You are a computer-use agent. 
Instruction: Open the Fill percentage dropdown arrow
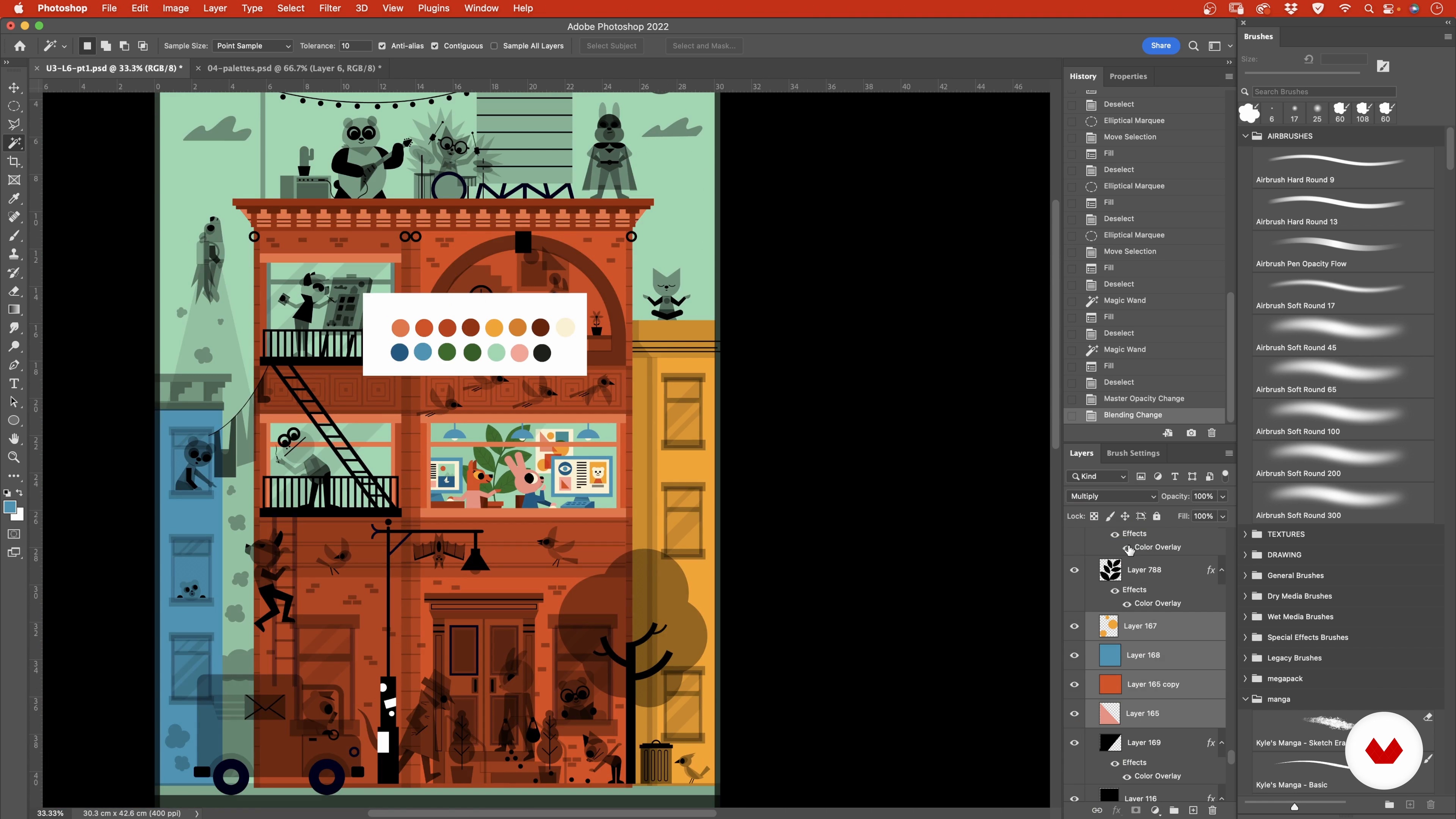1222,516
